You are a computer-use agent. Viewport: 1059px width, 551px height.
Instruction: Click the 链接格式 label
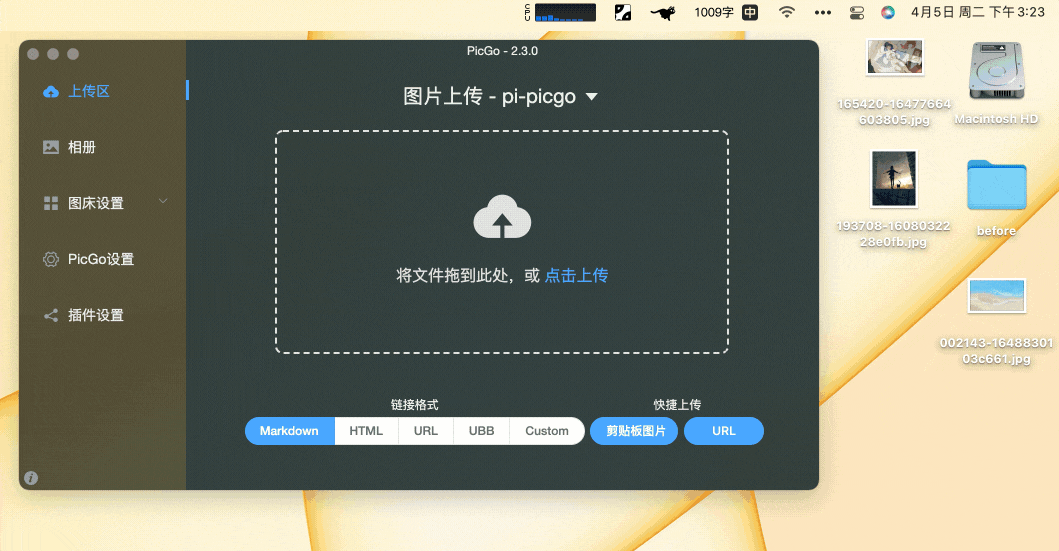coord(415,404)
